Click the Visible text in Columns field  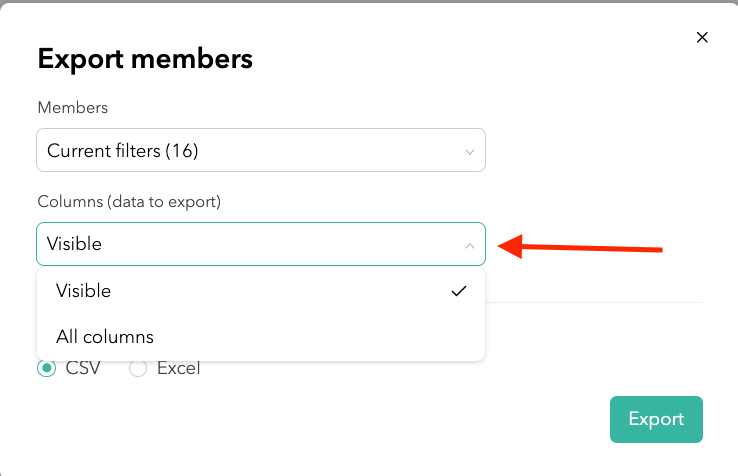click(74, 244)
